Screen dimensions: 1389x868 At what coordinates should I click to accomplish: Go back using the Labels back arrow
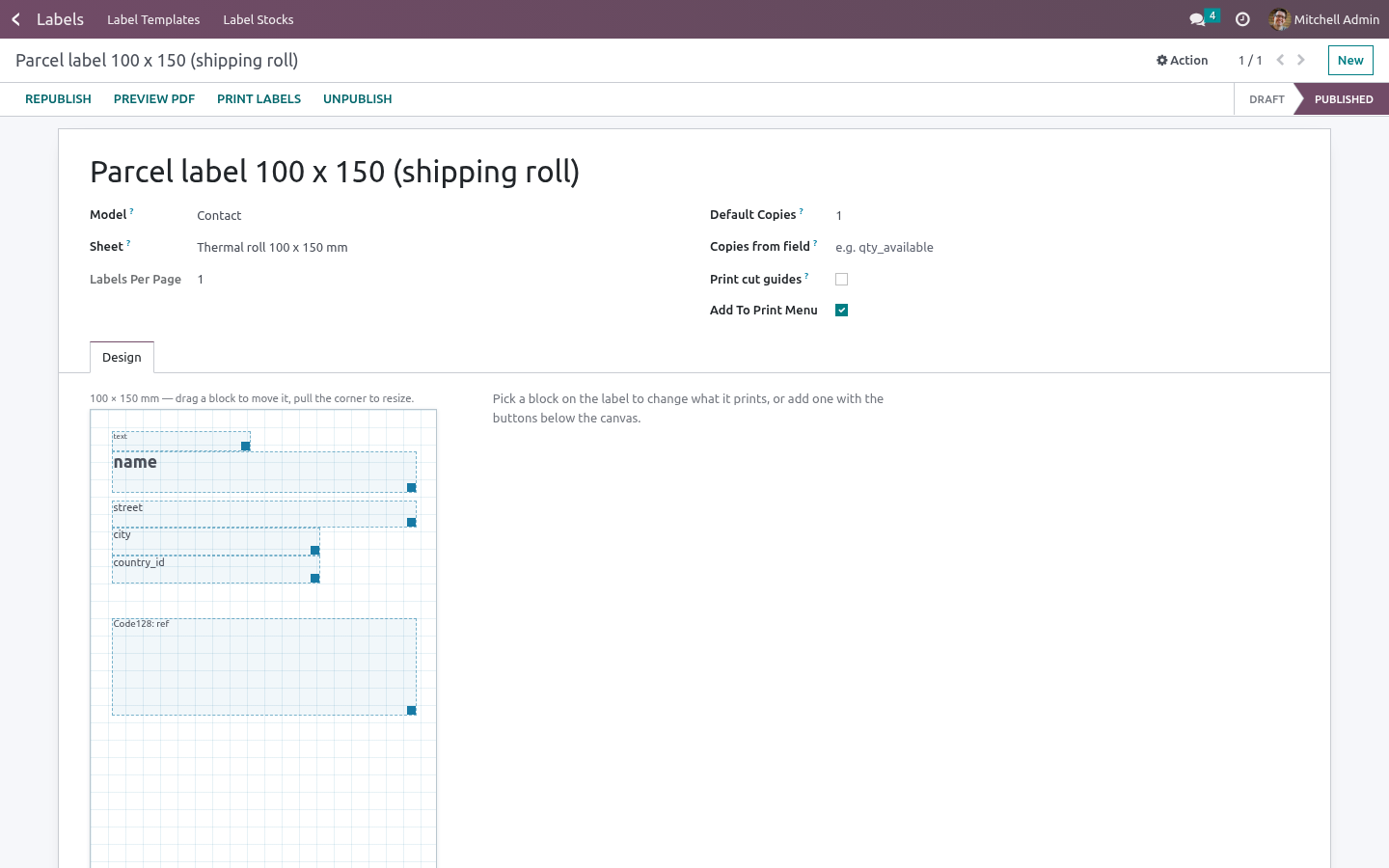(x=15, y=19)
